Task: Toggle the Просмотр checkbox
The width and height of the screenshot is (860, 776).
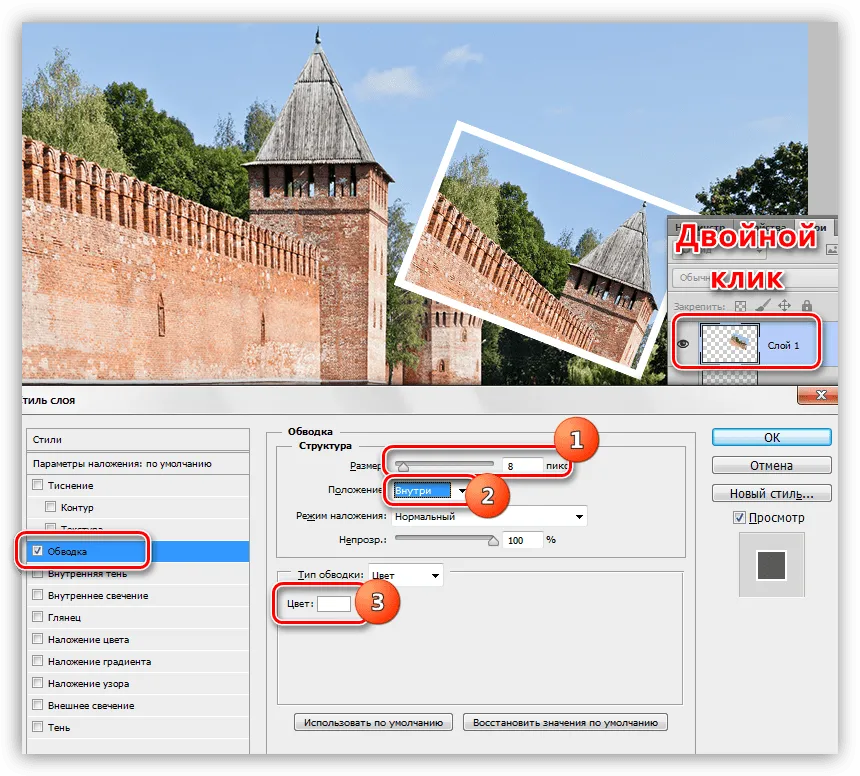Action: pos(739,517)
